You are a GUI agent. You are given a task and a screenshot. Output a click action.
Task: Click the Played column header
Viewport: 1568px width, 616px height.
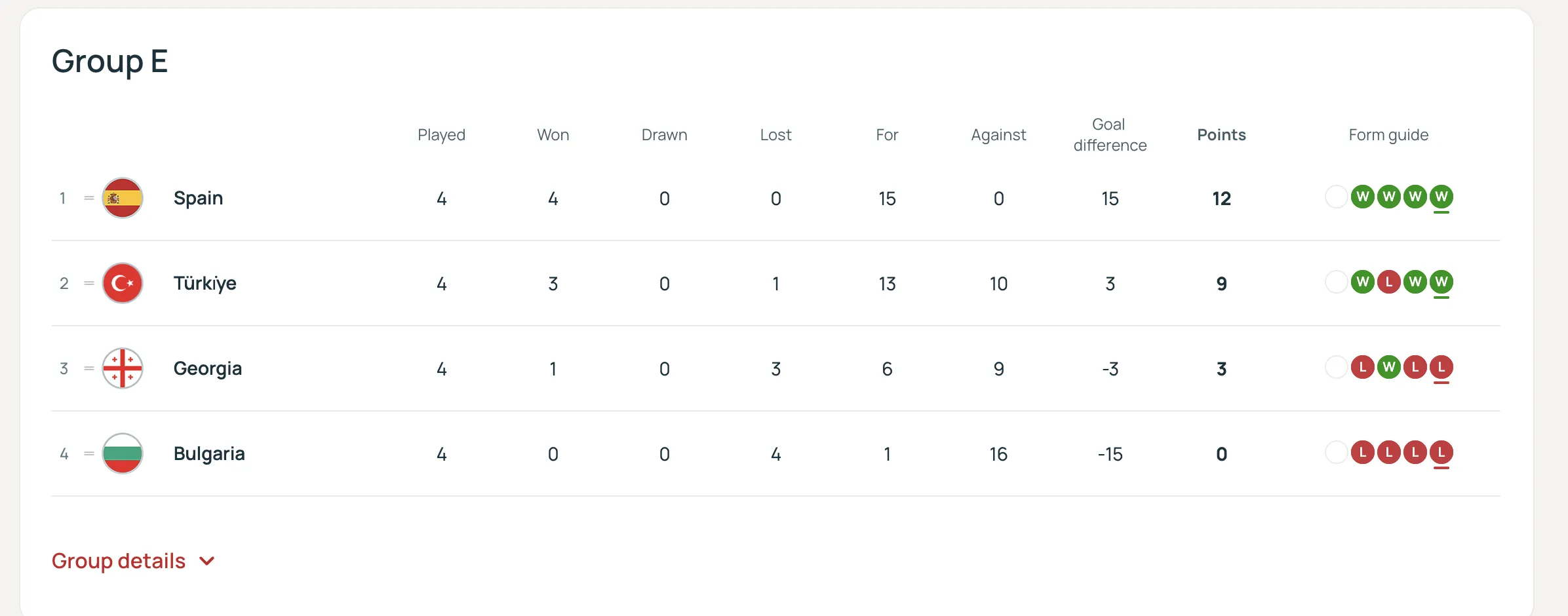coord(441,135)
